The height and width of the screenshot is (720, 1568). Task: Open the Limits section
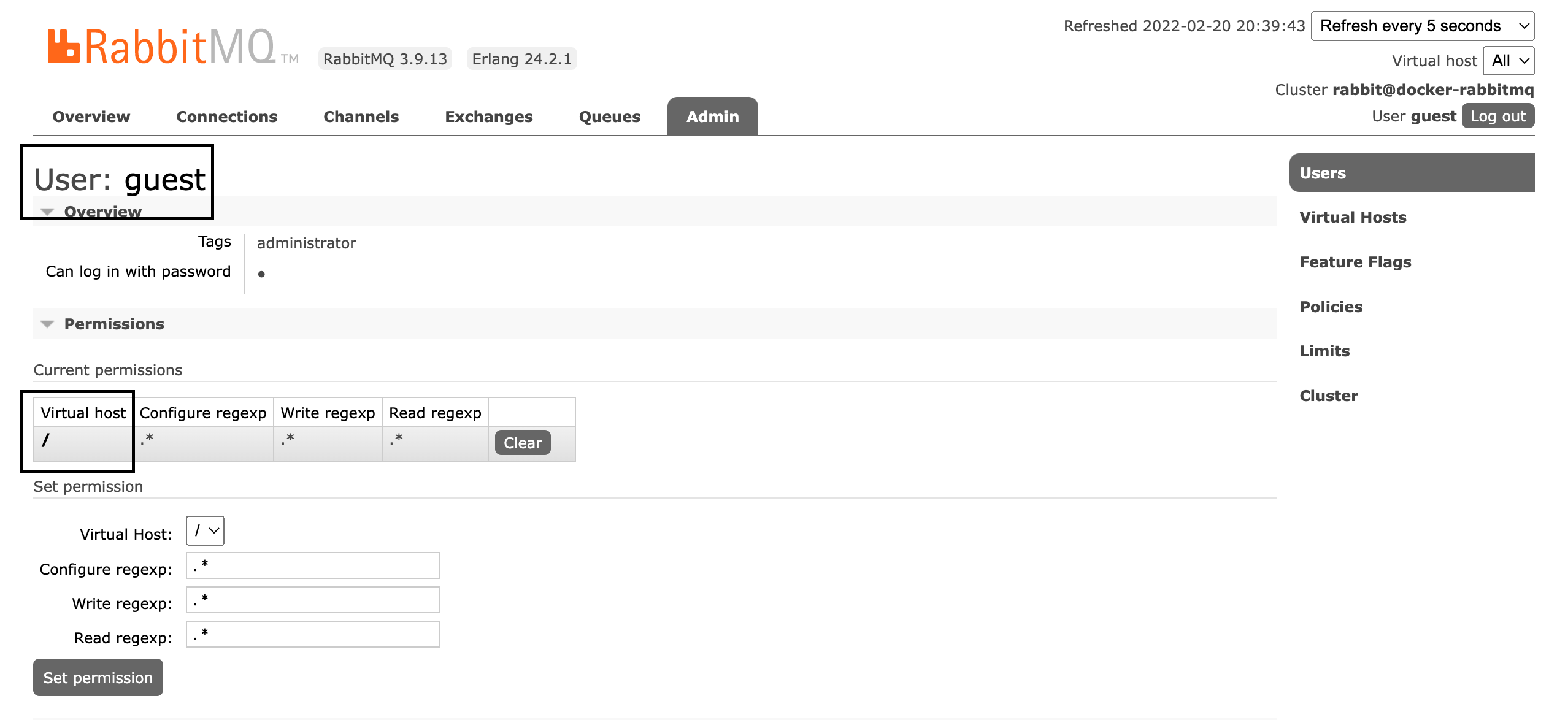(1324, 351)
